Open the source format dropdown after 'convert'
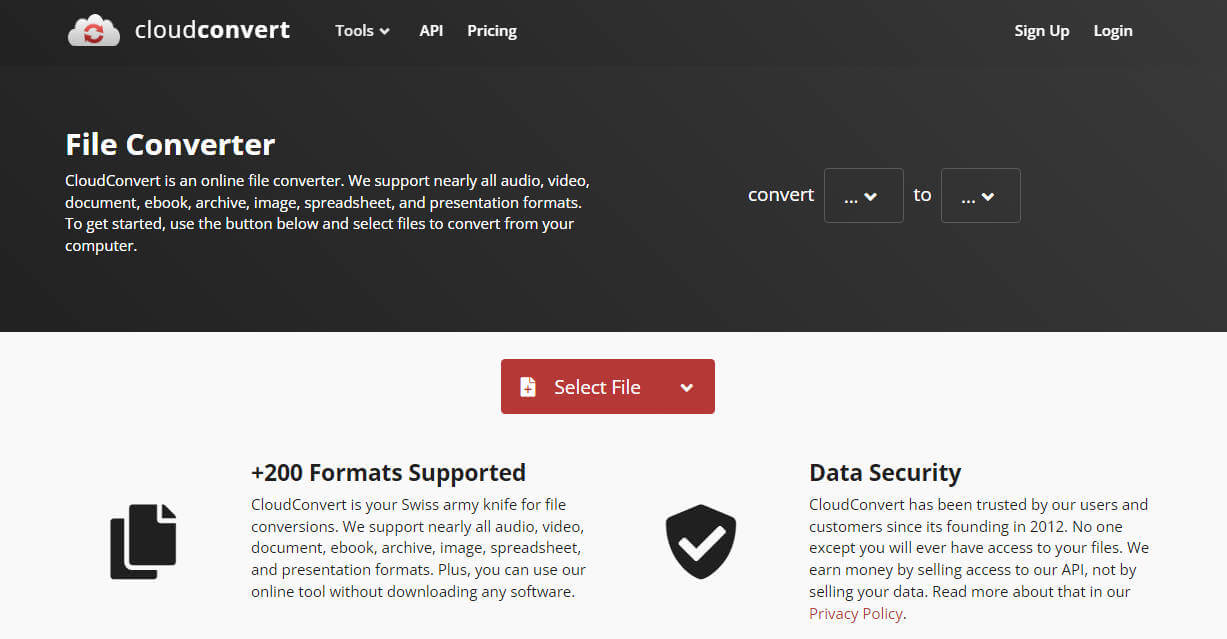Image resolution: width=1227 pixels, height=639 pixels. pyautogui.click(x=863, y=195)
